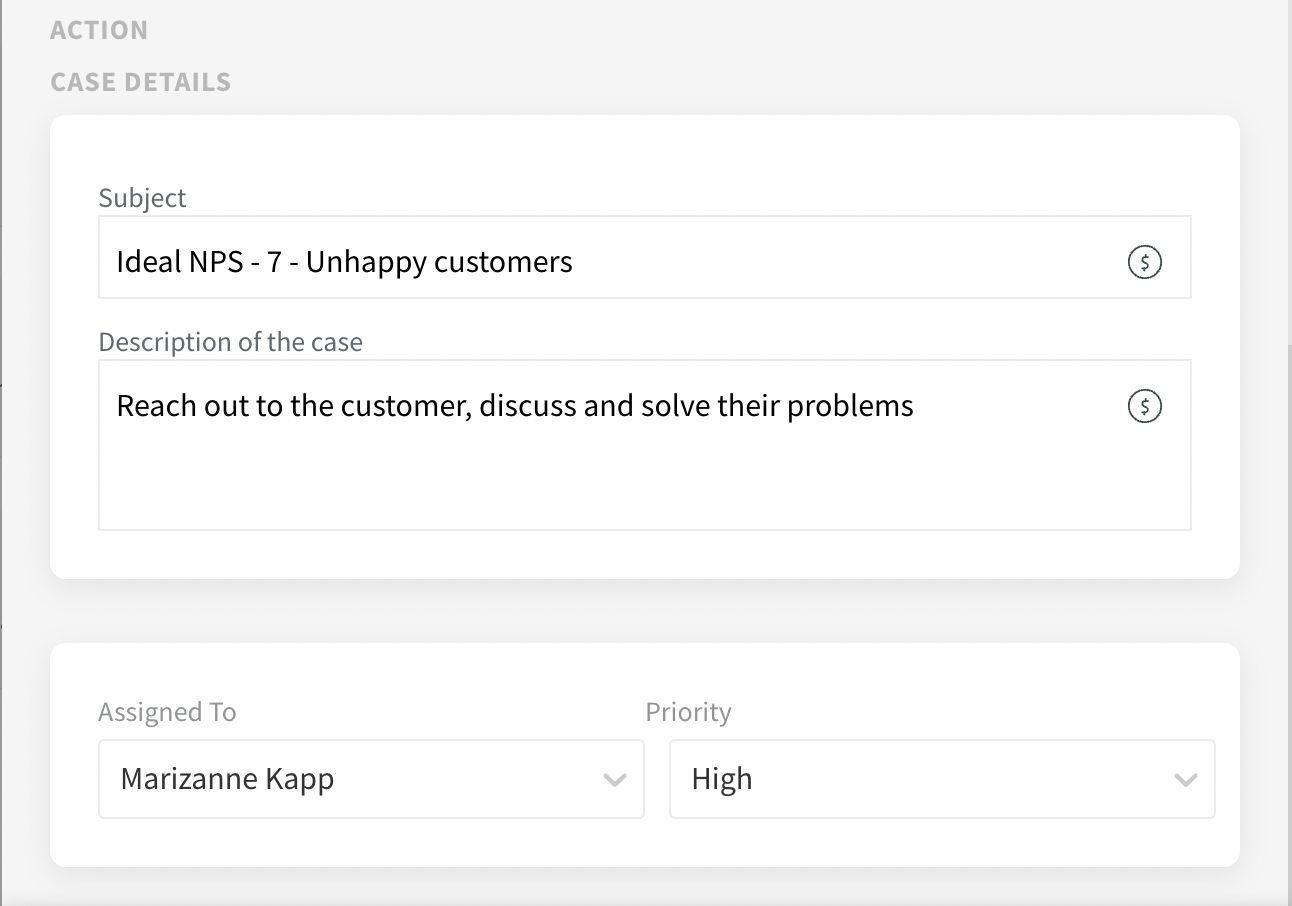This screenshot has width=1292, height=906.
Task: Click the Priority label
Action: 688,712
